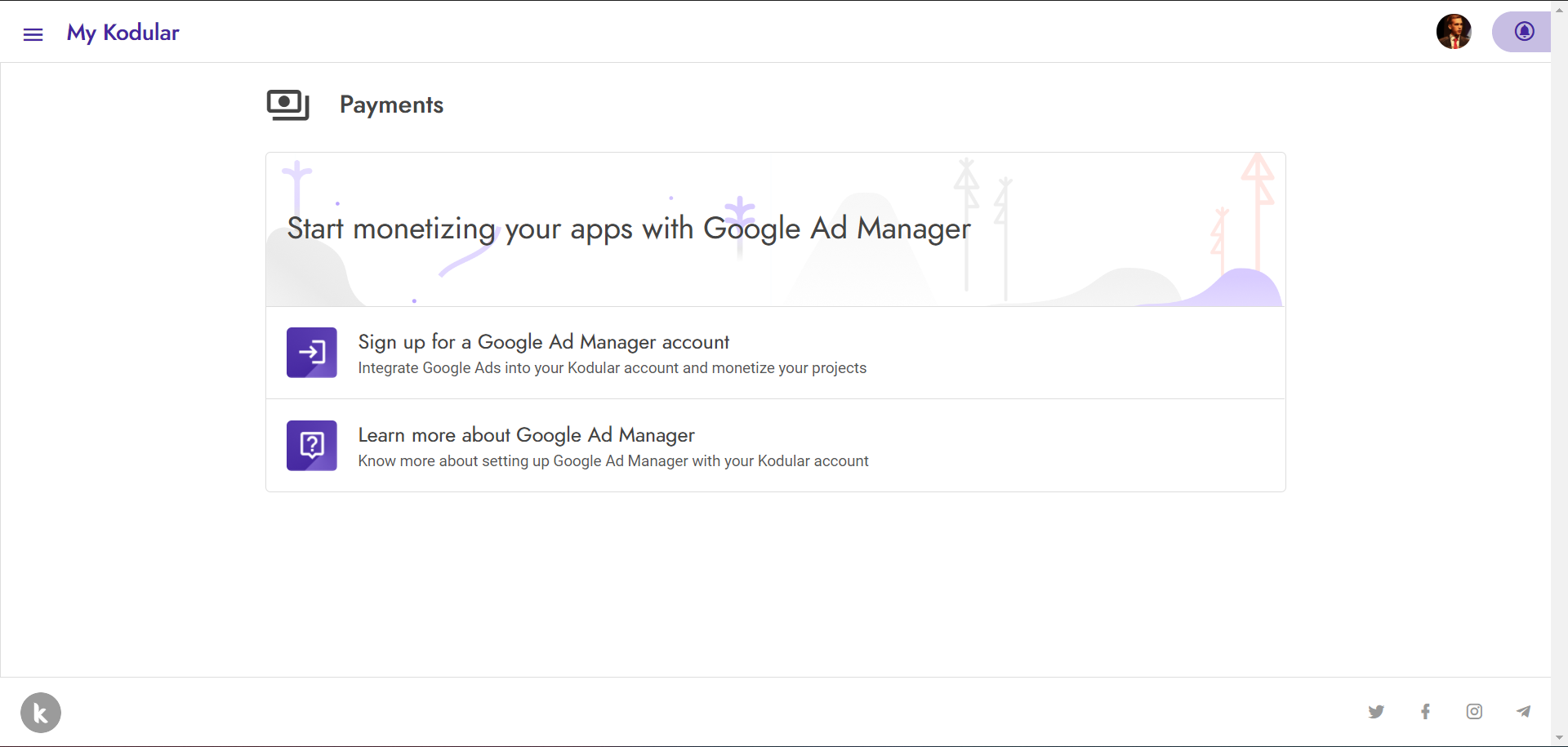The height and width of the screenshot is (747, 1568).
Task: Open the hamburger navigation menu
Action: tap(33, 34)
